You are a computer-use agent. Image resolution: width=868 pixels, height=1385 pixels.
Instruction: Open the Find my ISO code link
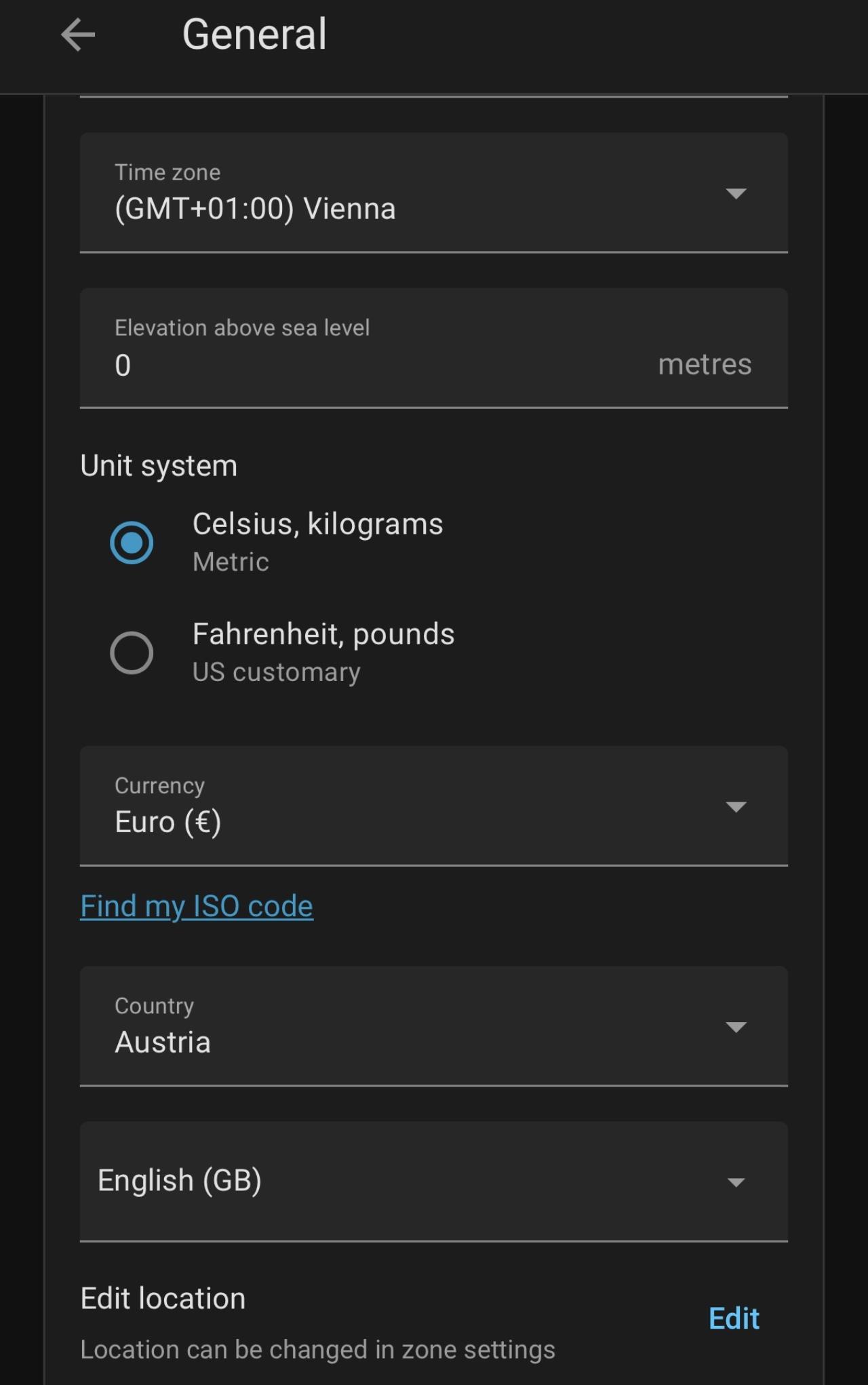click(197, 906)
